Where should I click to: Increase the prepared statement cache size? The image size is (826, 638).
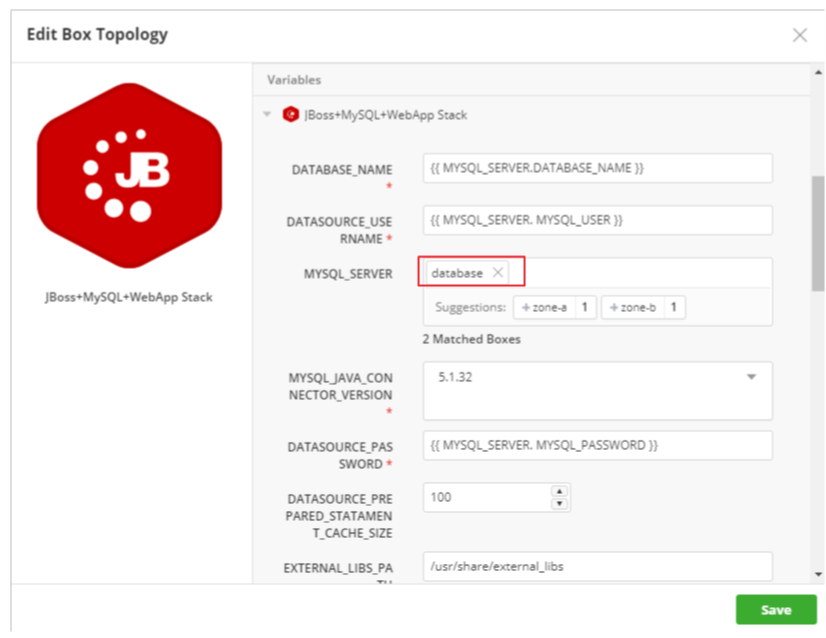559,491
